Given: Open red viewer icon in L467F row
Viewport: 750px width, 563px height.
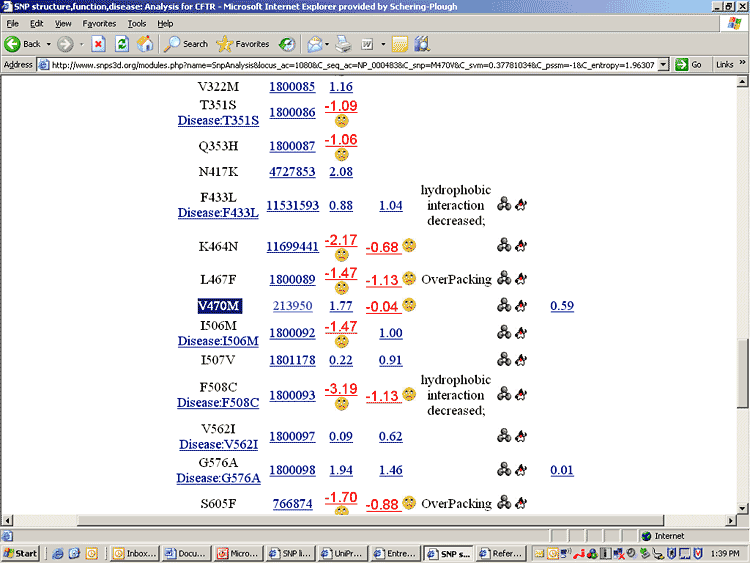Looking at the screenshot, I should tap(521, 278).
